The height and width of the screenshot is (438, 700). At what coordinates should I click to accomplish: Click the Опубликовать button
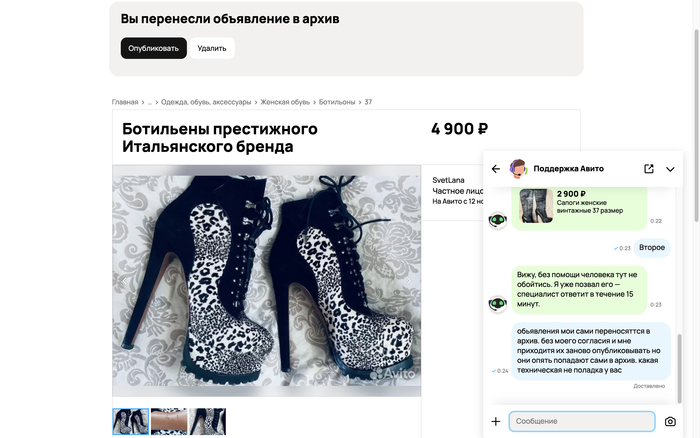coord(154,48)
